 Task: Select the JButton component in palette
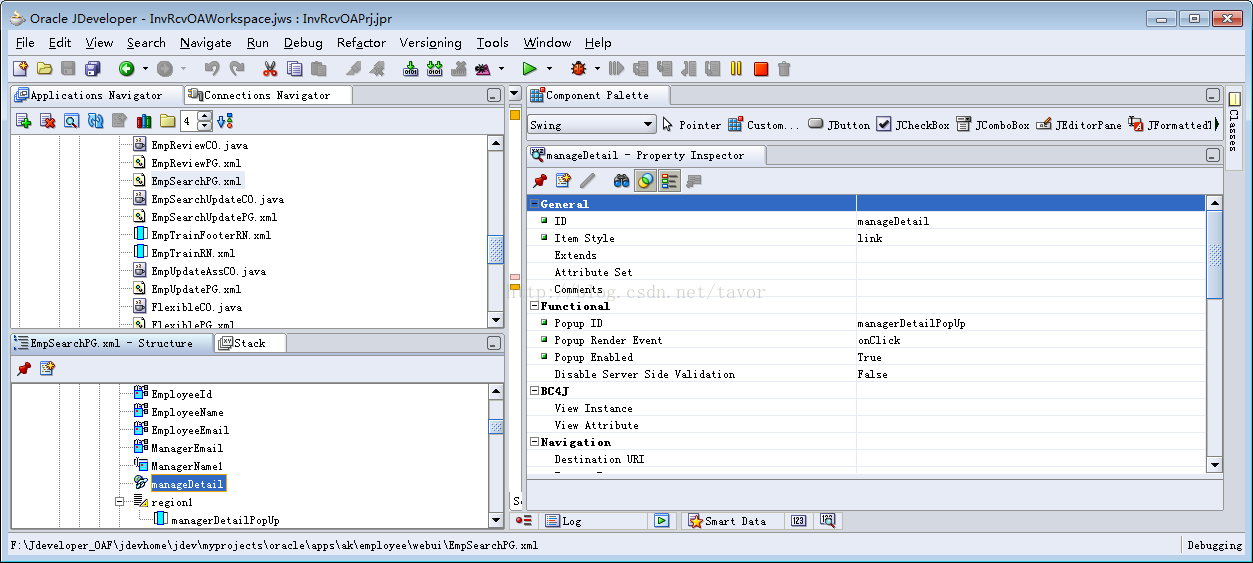839,125
